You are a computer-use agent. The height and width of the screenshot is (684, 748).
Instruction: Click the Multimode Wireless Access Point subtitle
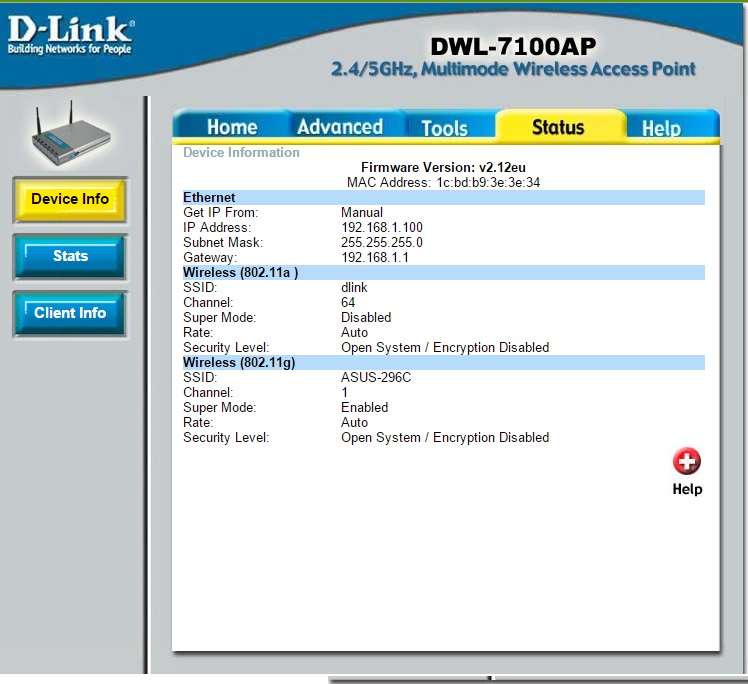tap(513, 69)
